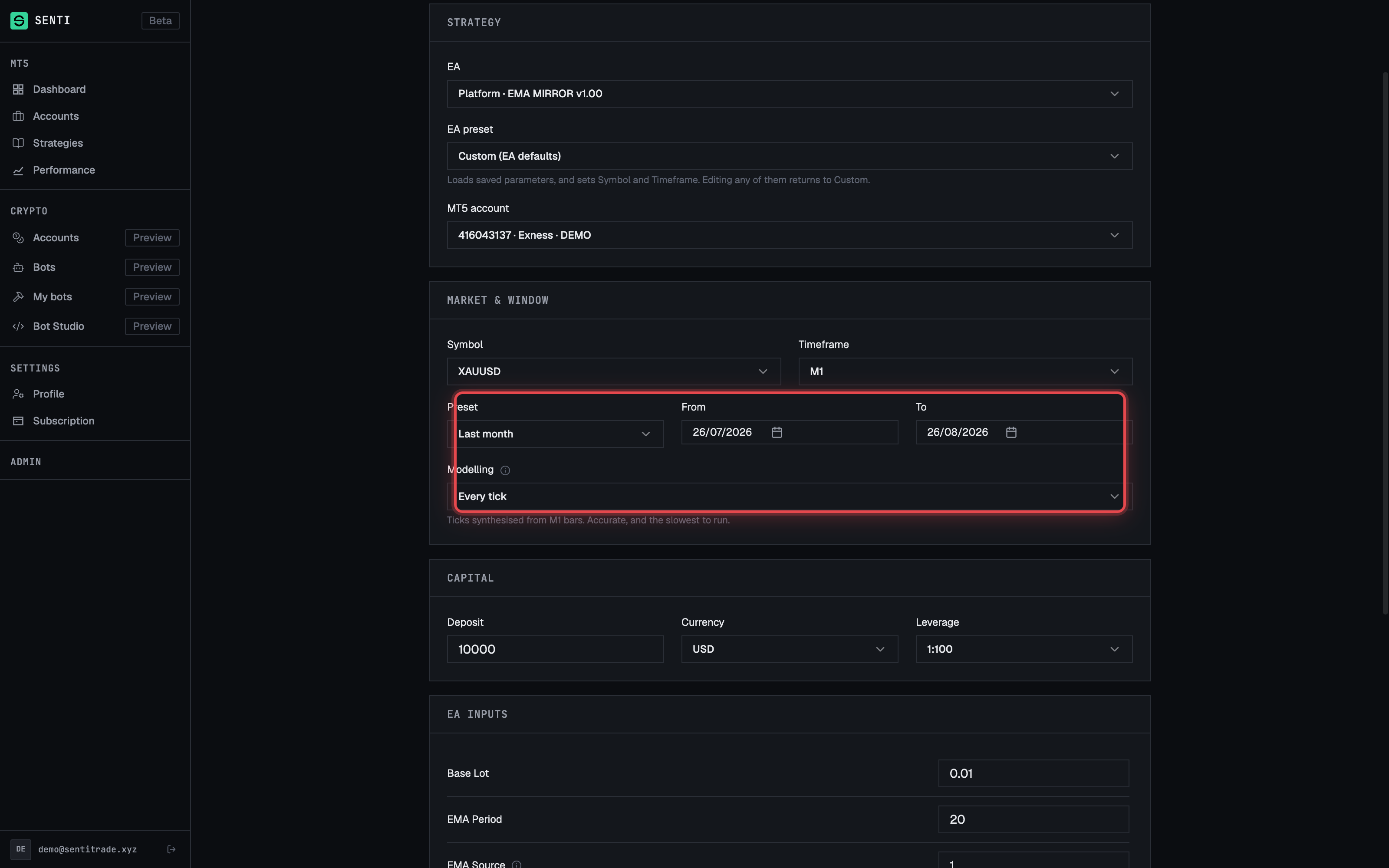Screen dimensions: 1389x868
Task: Click the From date field
Action: pyautogui.click(x=789, y=432)
